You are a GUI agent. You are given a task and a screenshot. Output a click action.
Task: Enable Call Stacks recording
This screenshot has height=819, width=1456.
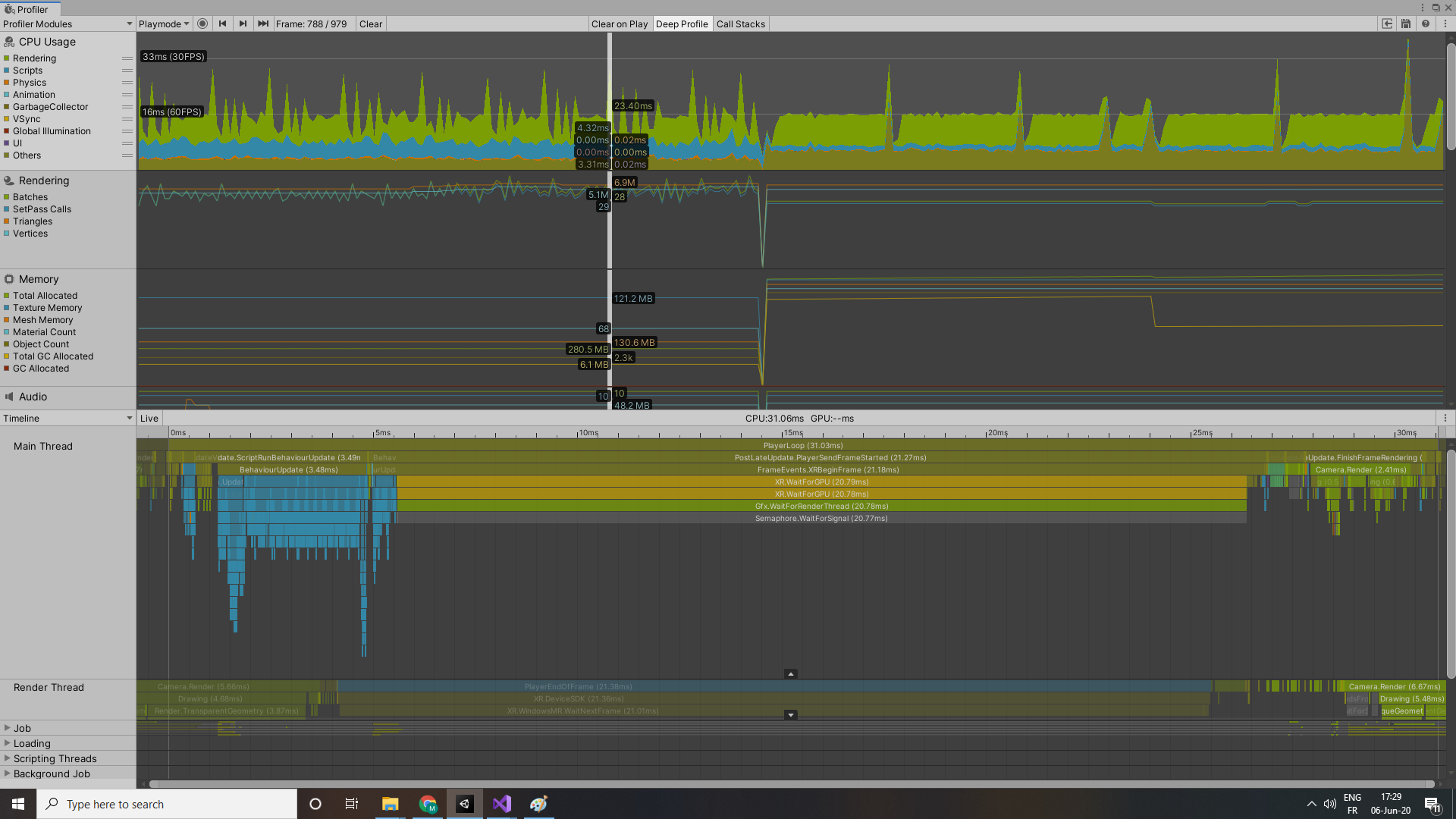(x=740, y=24)
